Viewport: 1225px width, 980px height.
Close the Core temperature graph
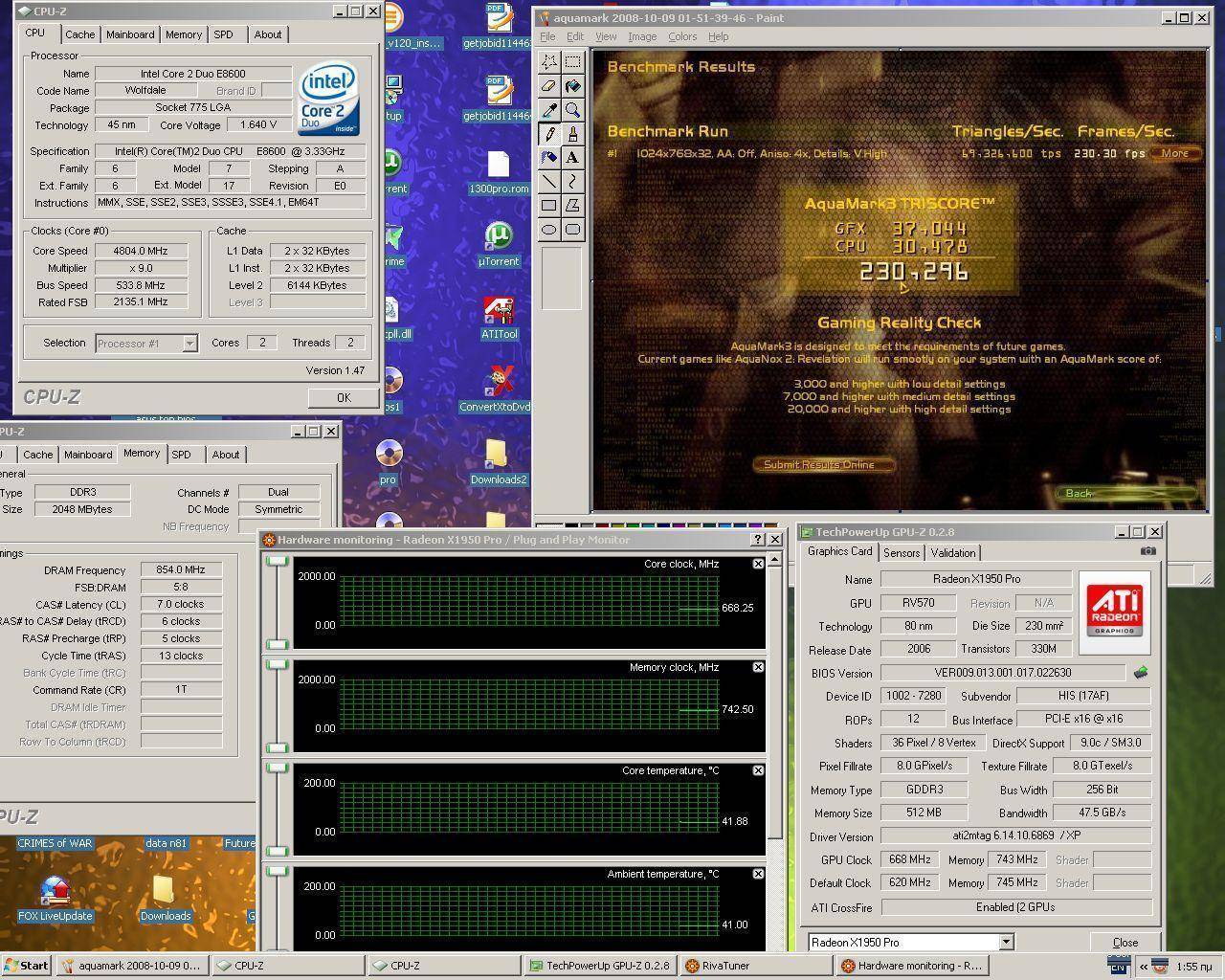[758, 770]
